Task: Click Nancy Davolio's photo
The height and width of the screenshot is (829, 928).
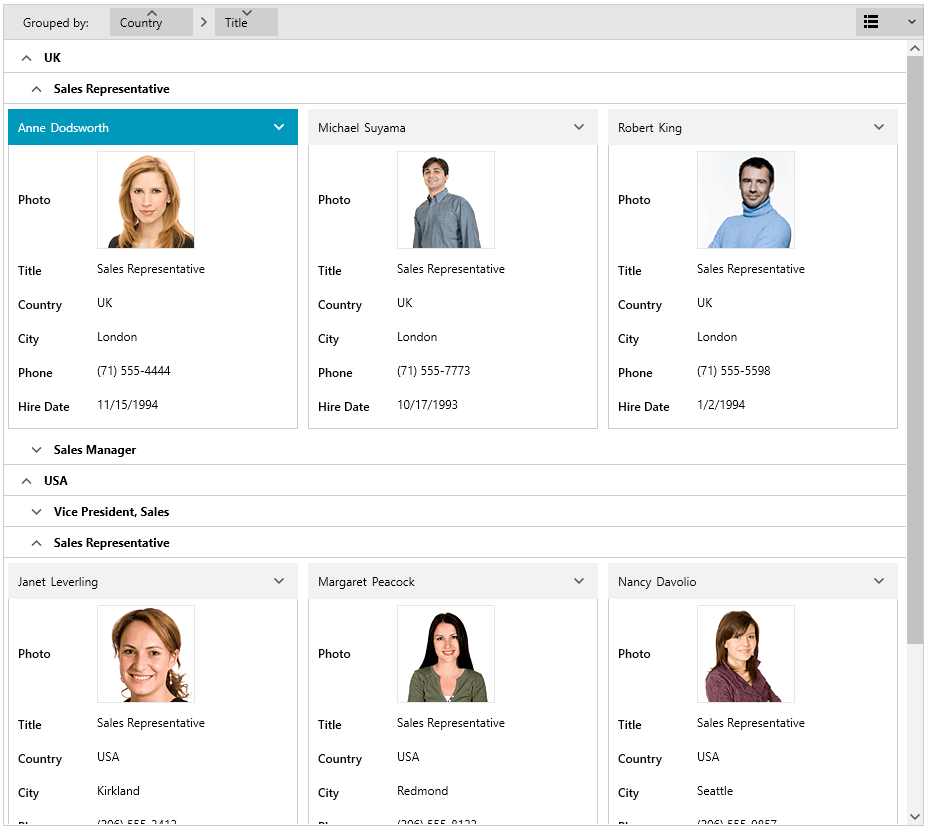Action: (746, 654)
